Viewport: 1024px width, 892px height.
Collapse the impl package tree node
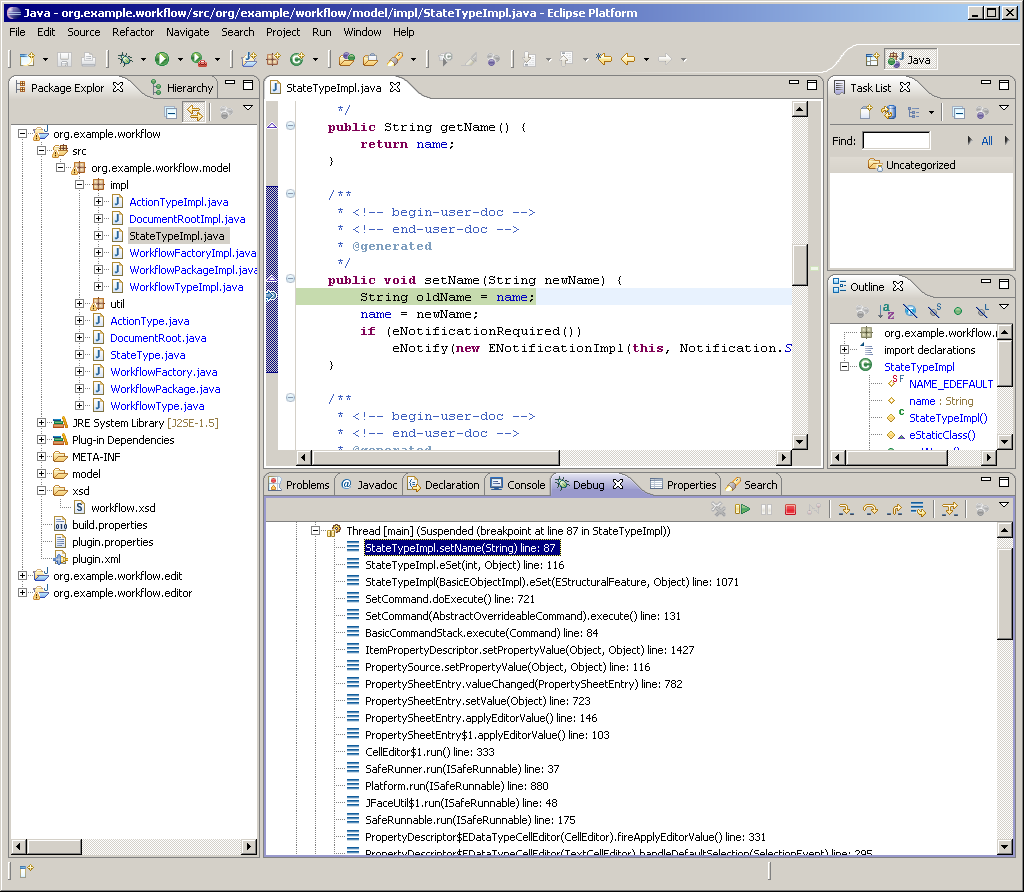pos(80,185)
